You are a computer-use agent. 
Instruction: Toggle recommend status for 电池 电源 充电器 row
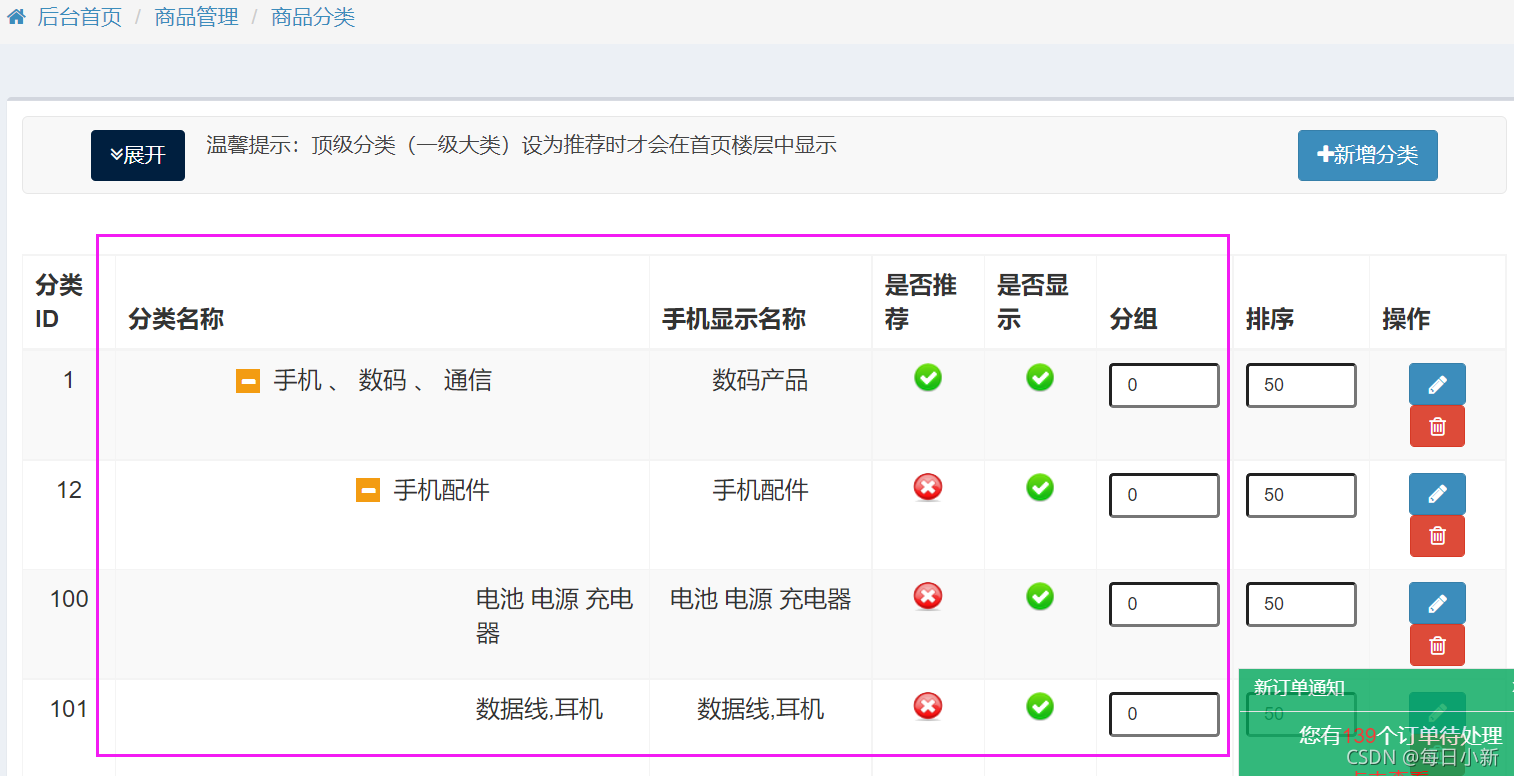928,597
